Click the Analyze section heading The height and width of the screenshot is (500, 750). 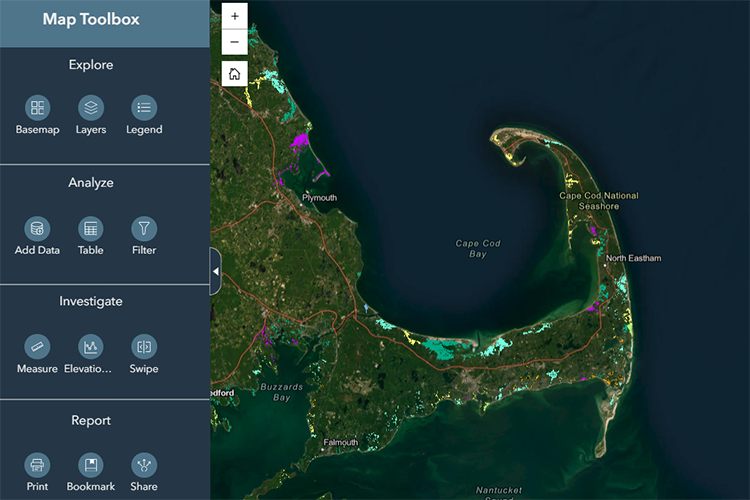(91, 182)
